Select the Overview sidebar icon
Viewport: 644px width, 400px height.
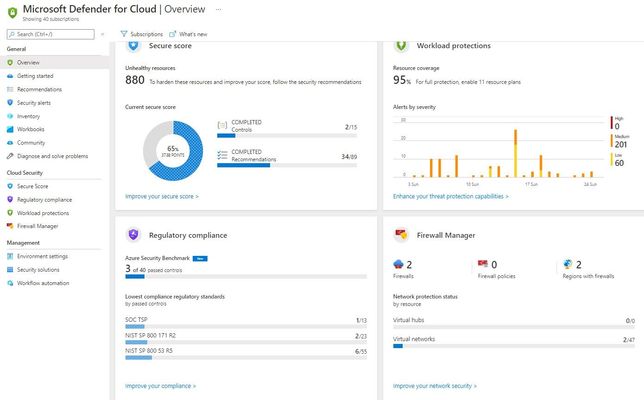click(x=10, y=62)
